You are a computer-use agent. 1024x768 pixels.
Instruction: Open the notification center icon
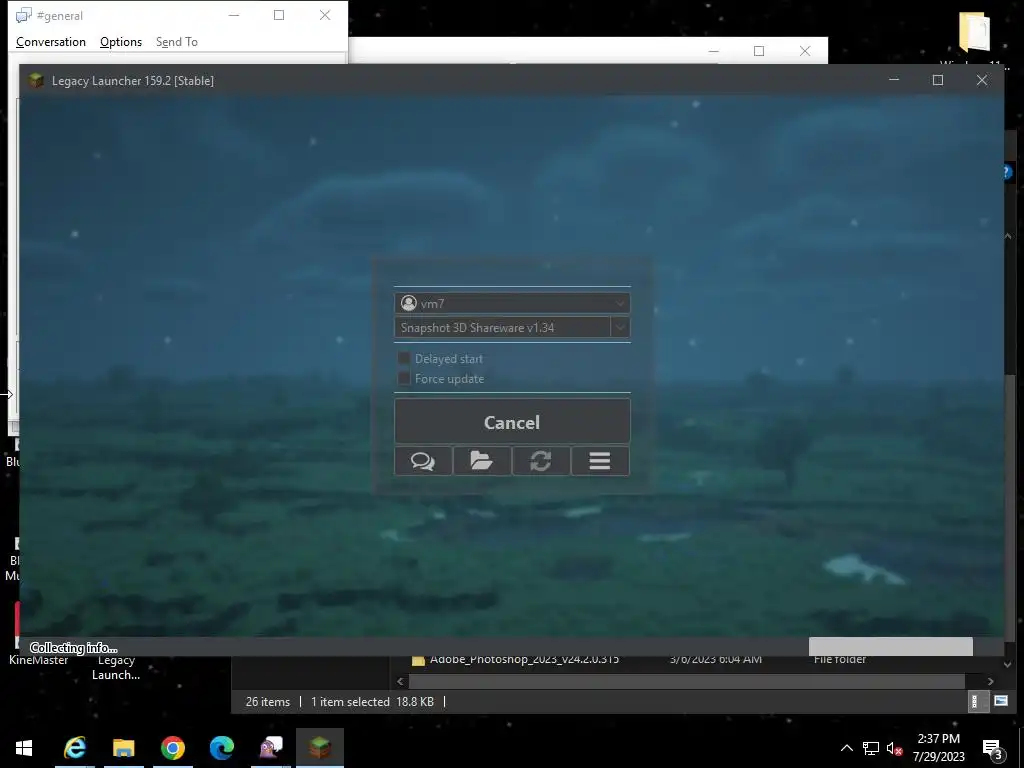[992, 749]
